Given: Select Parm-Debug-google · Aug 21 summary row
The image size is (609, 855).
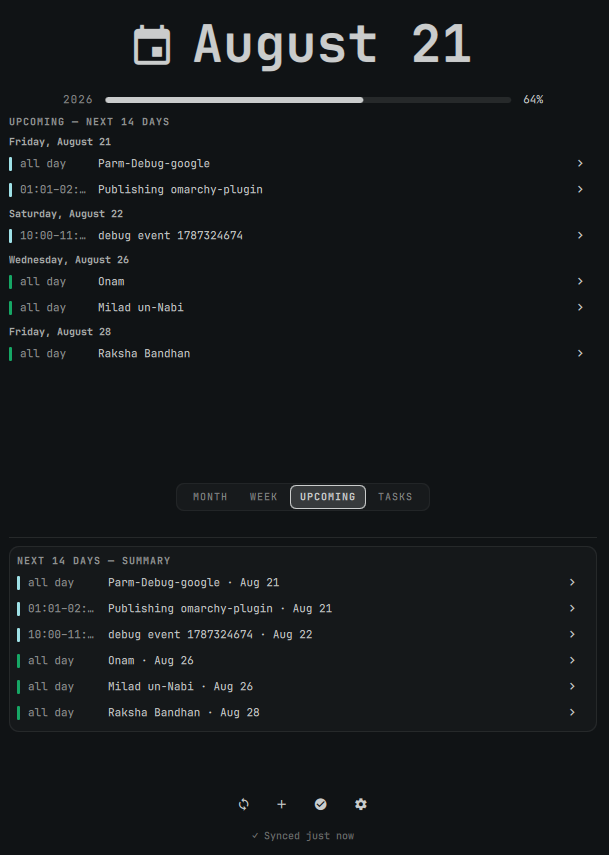Looking at the screenshot, I should (x=299, y=582).
